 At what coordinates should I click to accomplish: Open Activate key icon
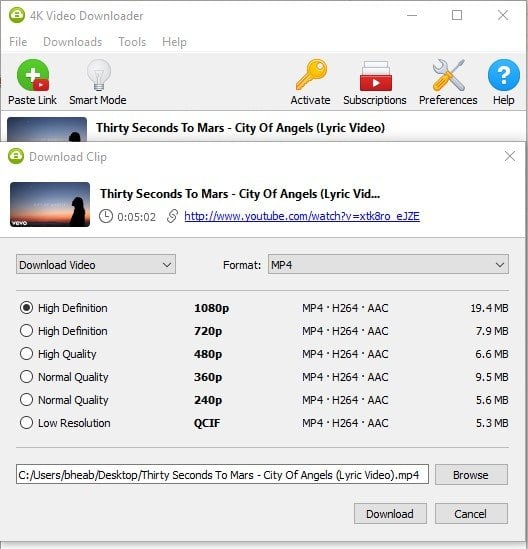[311, 75]
